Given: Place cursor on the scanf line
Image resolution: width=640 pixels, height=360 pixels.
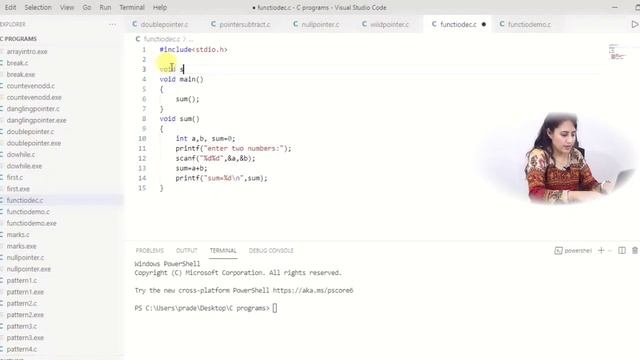Looking at the screenshot, I should click(215, 158).
